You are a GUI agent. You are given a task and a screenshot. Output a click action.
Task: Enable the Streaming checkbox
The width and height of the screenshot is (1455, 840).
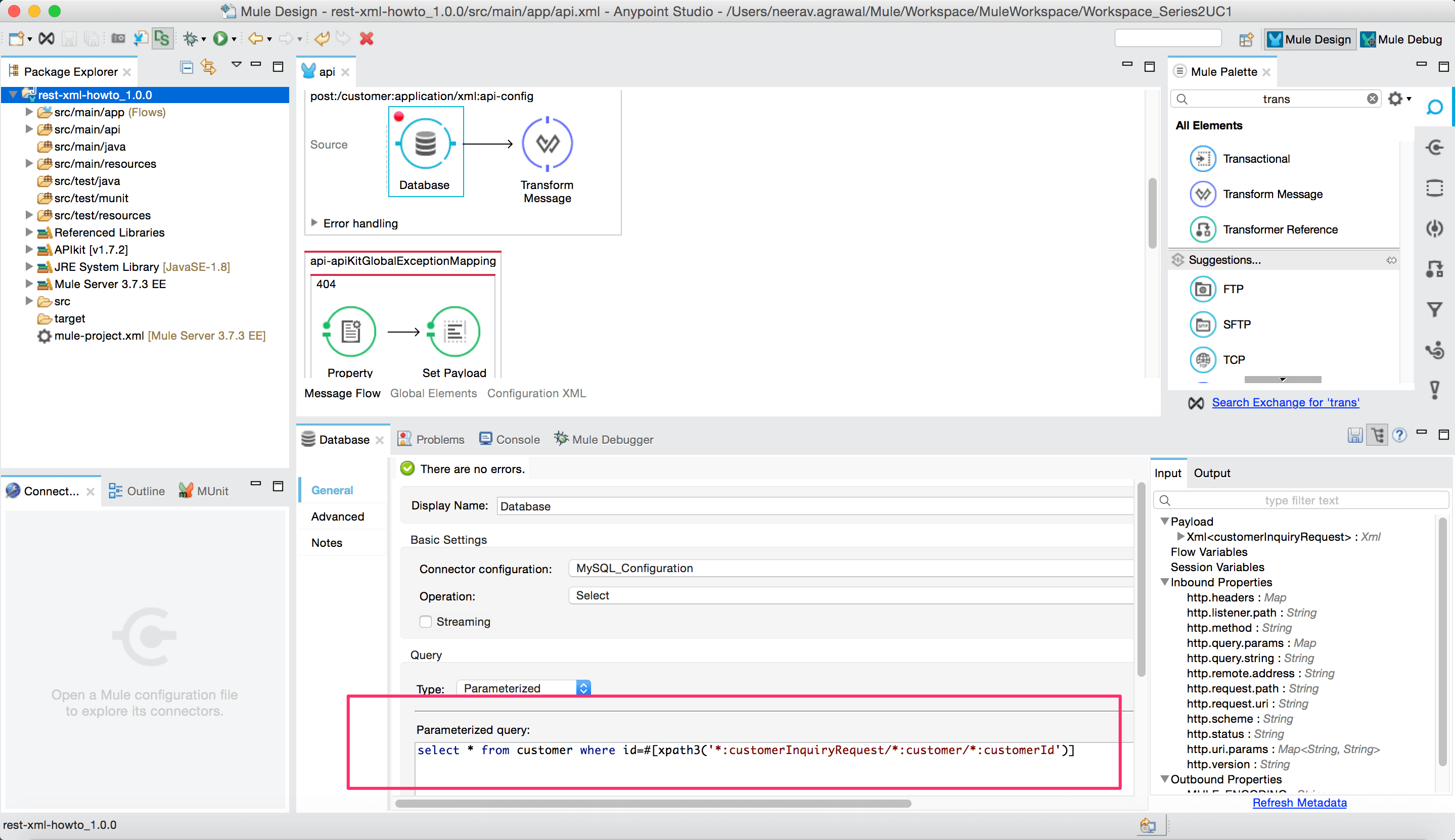pyautogui.click(x=426, y=621)
